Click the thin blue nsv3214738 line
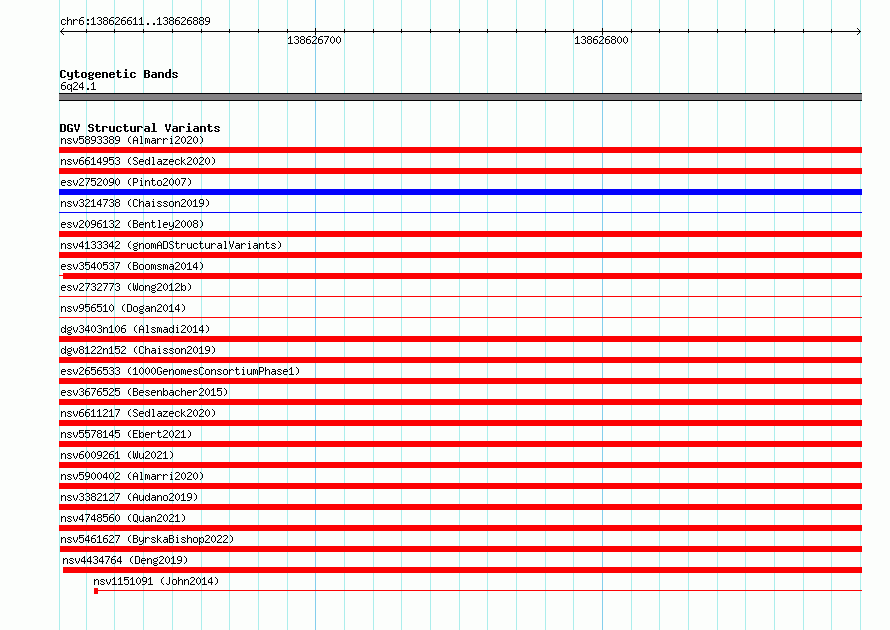 pyautogui.click(x=460, y=213)
